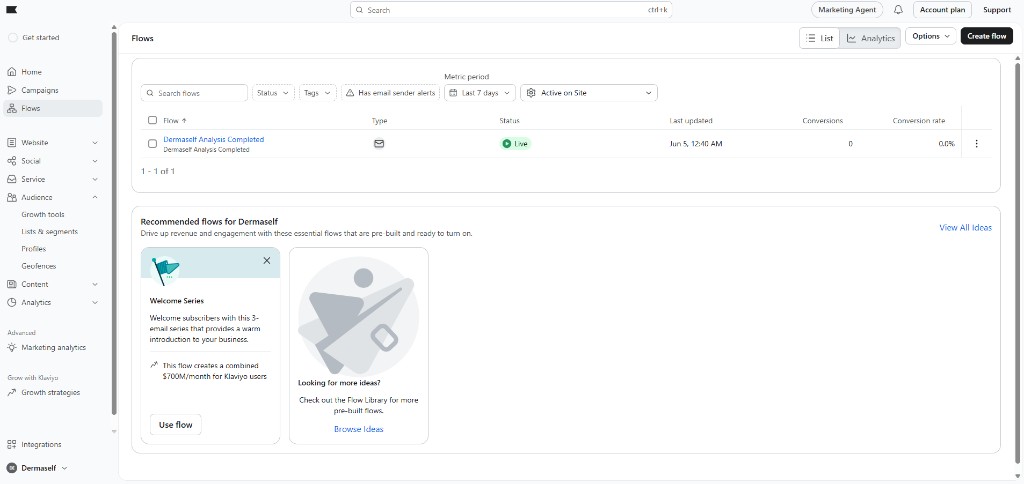
Task: Click the calendar icon in metric period
Action: [453, 93]
